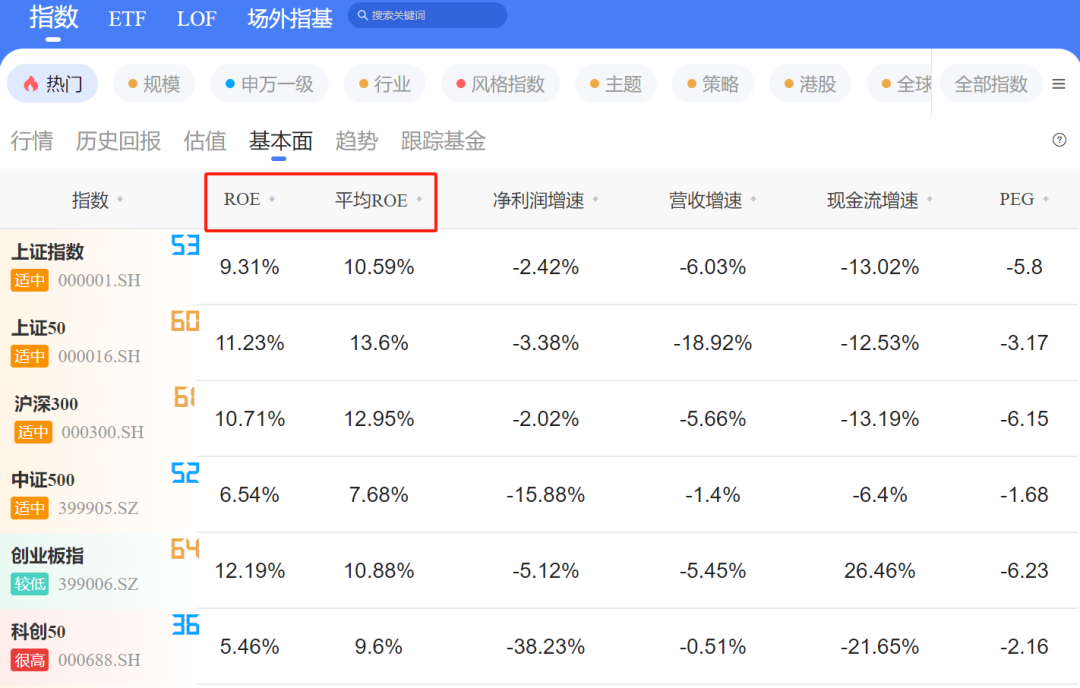This screenshot has height=688, width=1080.
Task: Click 营收增速 value -1.4% for 中证500
Action: coord(712,494)
